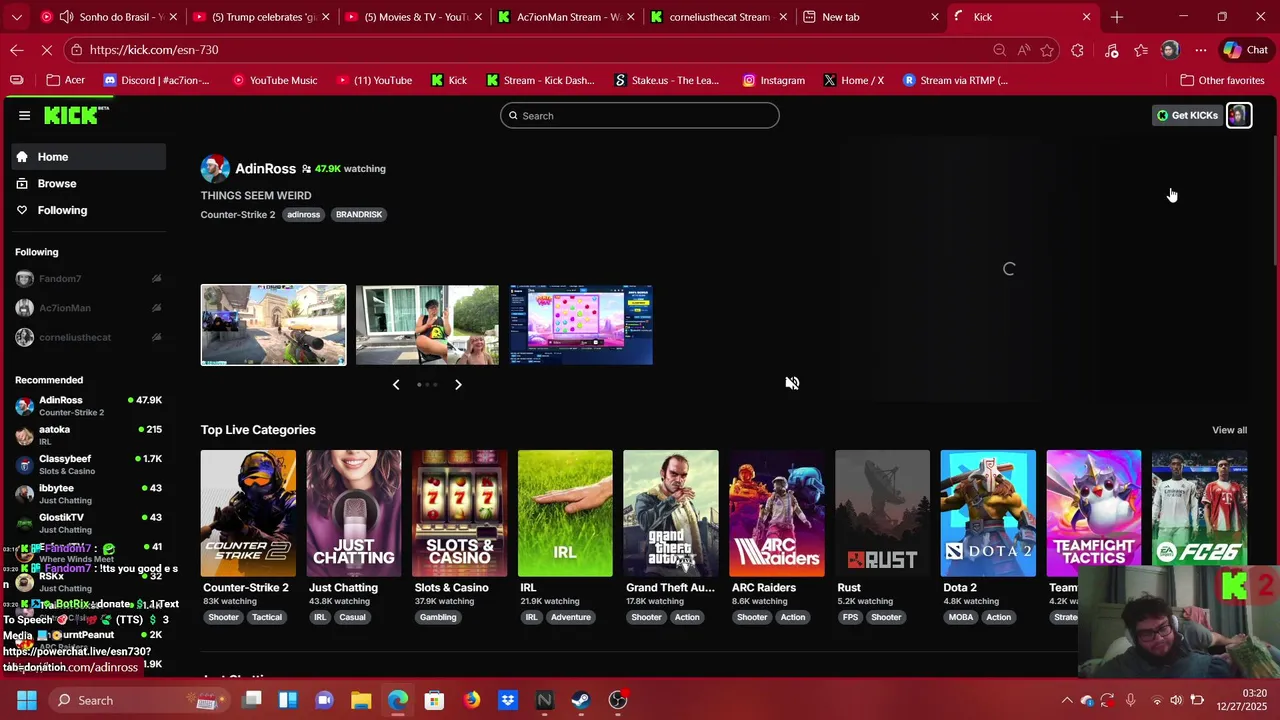Open File Explorer from the taskbar
The width and height of the screenshot is (1280, 720).
point(361,700)
